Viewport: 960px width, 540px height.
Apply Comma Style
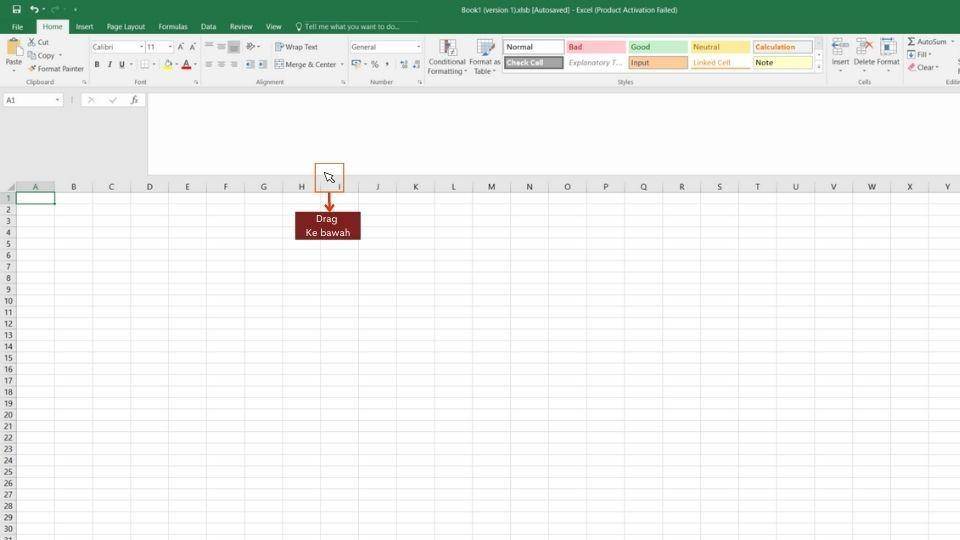(387, 64)
